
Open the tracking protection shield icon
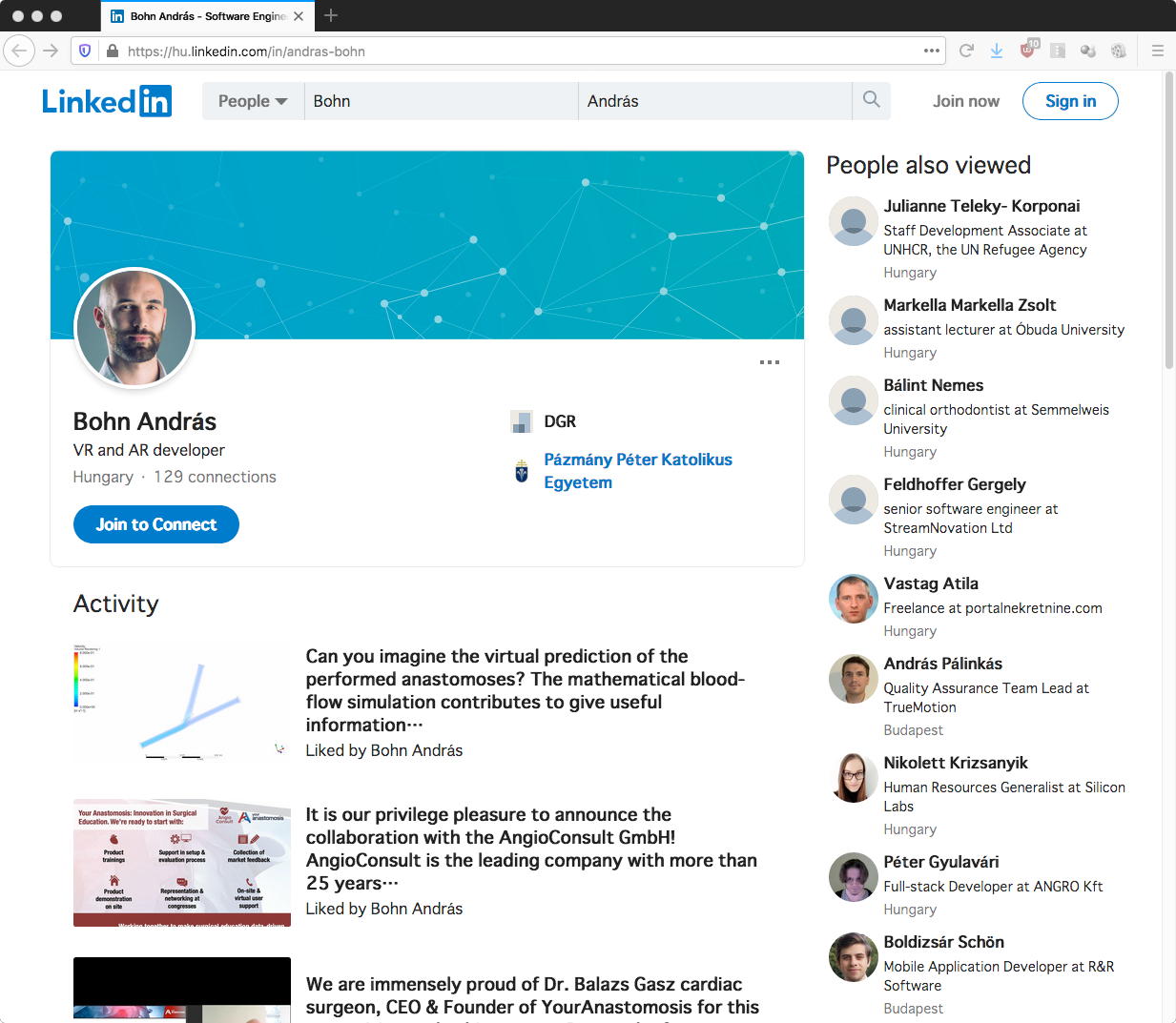(85, 51)
